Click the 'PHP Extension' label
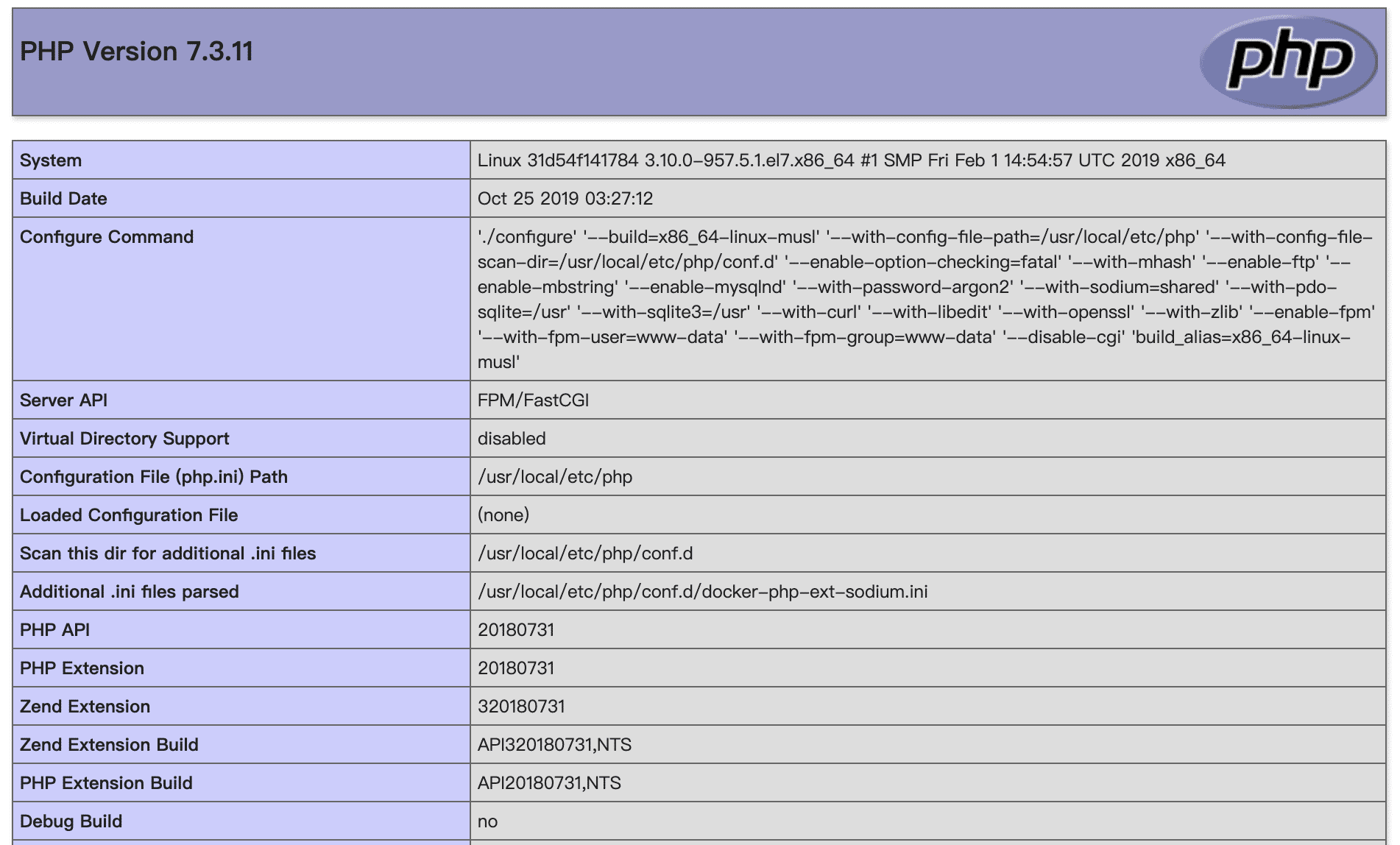Screen dimensions: 1400x845 (x=82, y=668)
